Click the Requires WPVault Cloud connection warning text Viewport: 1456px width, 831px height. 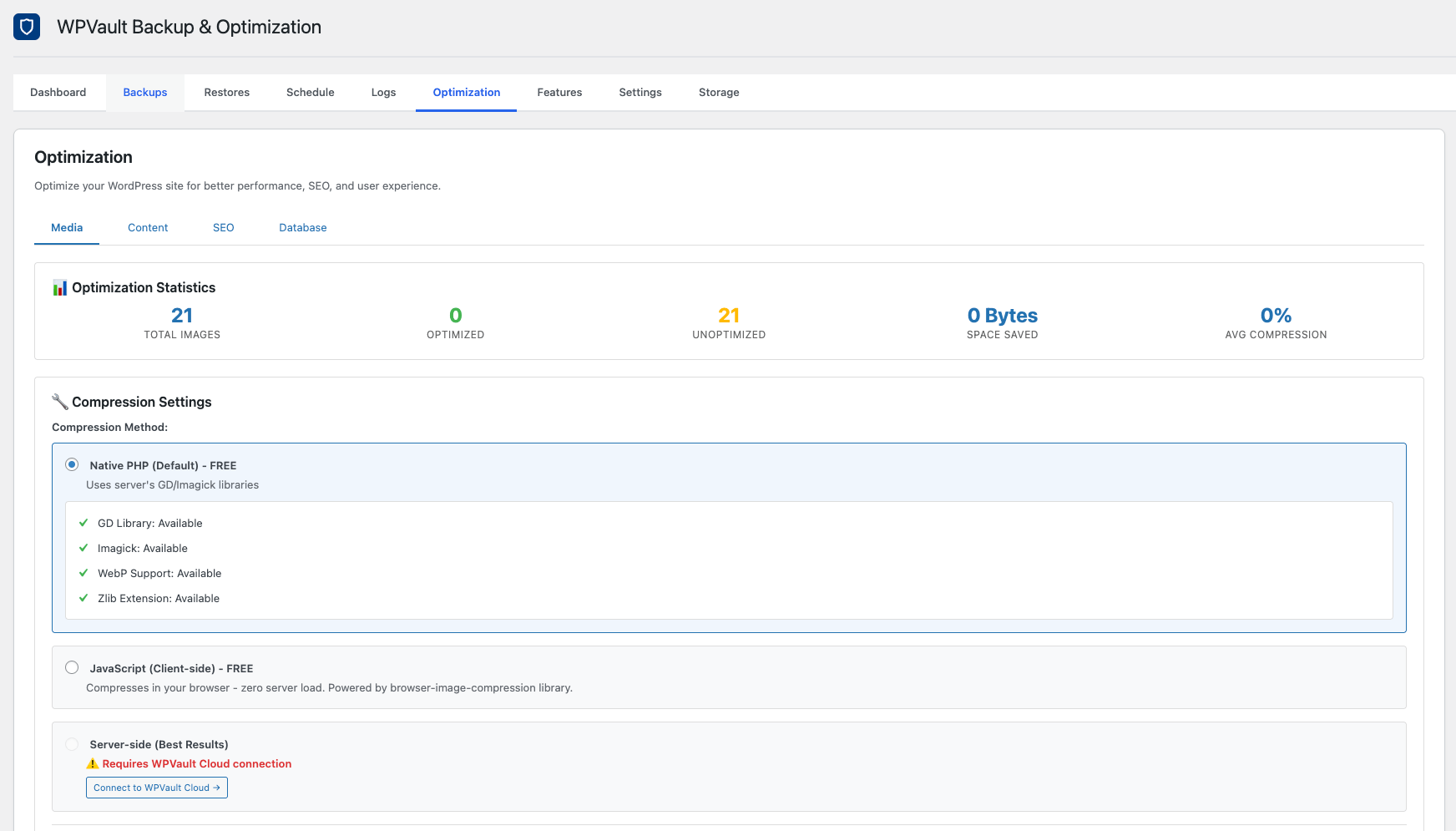coord(197,764)
